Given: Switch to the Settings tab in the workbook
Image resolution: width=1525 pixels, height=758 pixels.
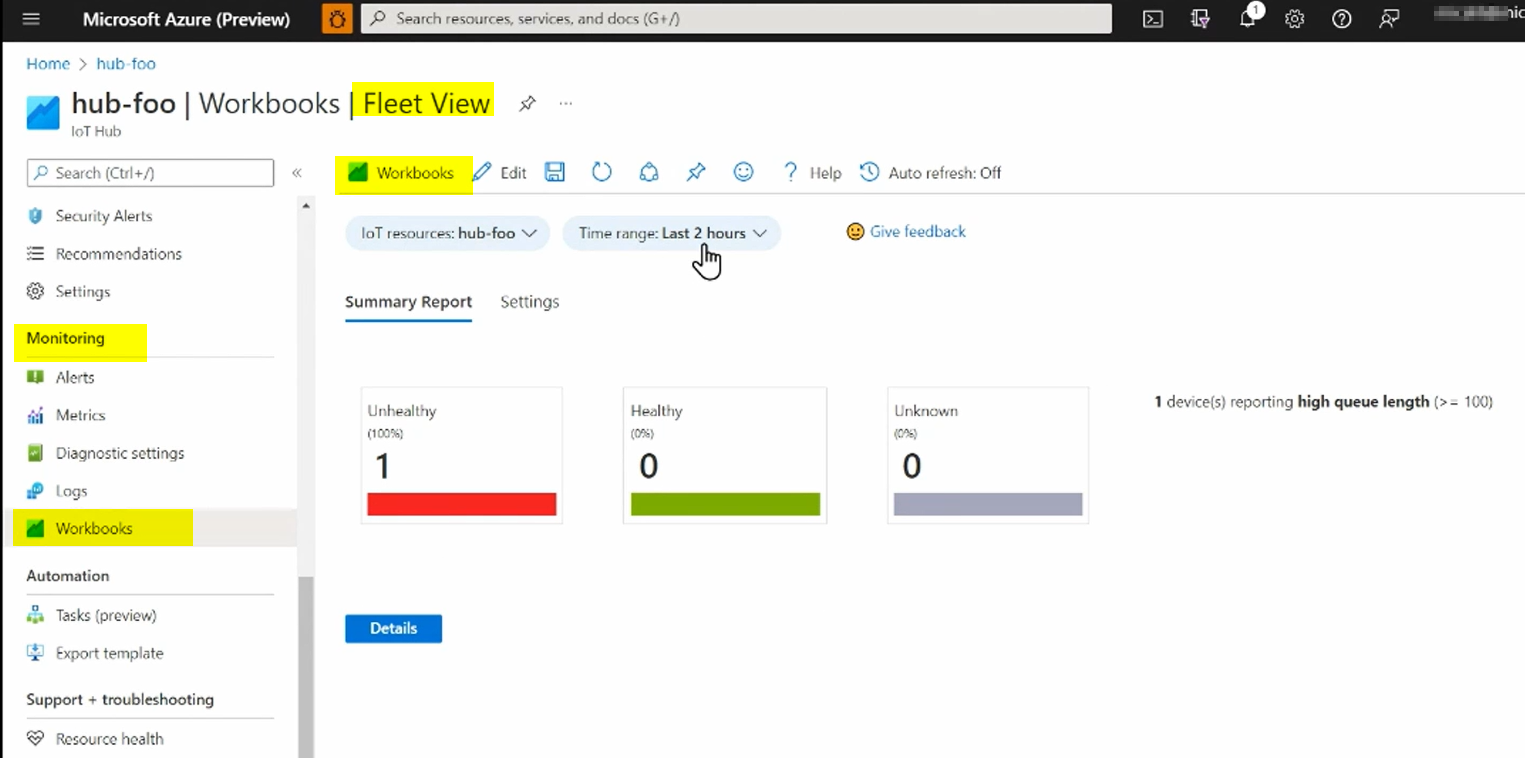Looking at the screenshot, I should coord(530,302).
